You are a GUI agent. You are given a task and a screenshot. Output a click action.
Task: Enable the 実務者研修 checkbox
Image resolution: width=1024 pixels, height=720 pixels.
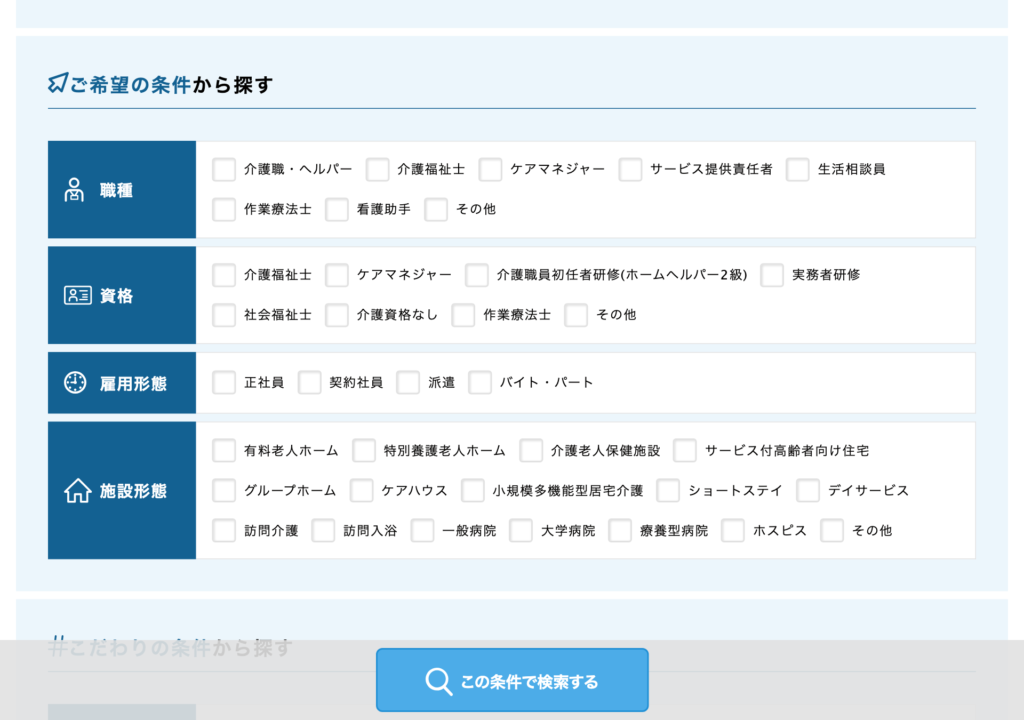[x=772, y=275]
